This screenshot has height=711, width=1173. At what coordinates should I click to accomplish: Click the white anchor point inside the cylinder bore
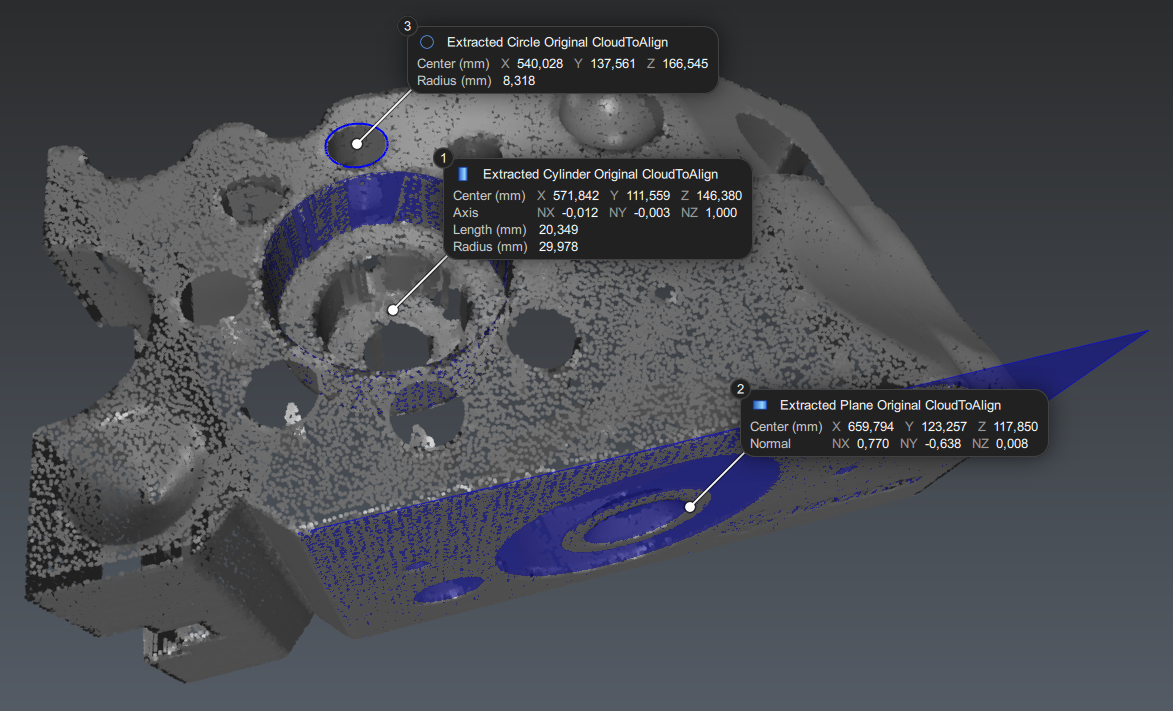click(x=393, y=310)
